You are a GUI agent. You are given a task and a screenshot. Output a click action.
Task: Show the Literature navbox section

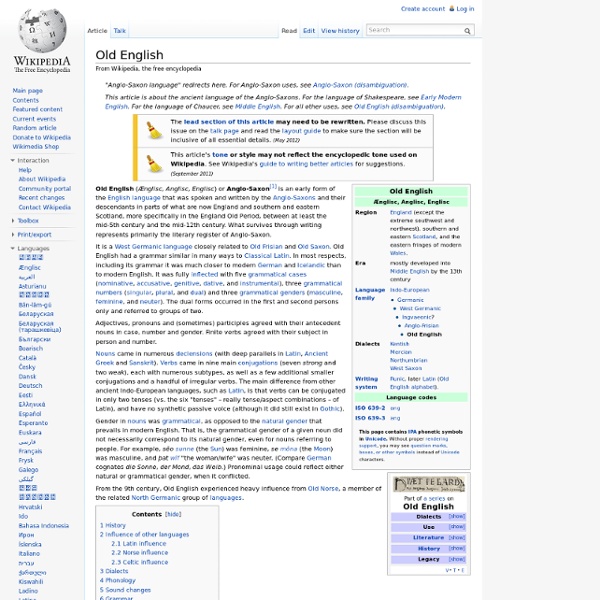point(457,538)
